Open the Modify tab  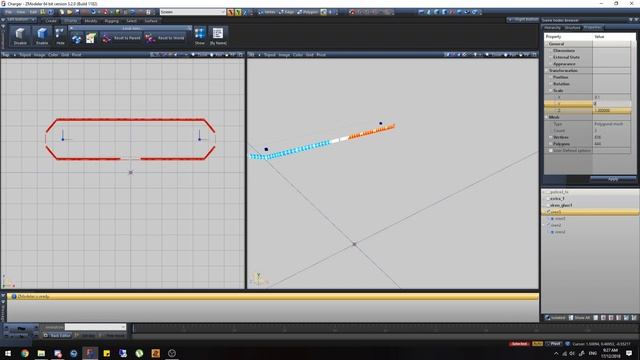point(91,20)
